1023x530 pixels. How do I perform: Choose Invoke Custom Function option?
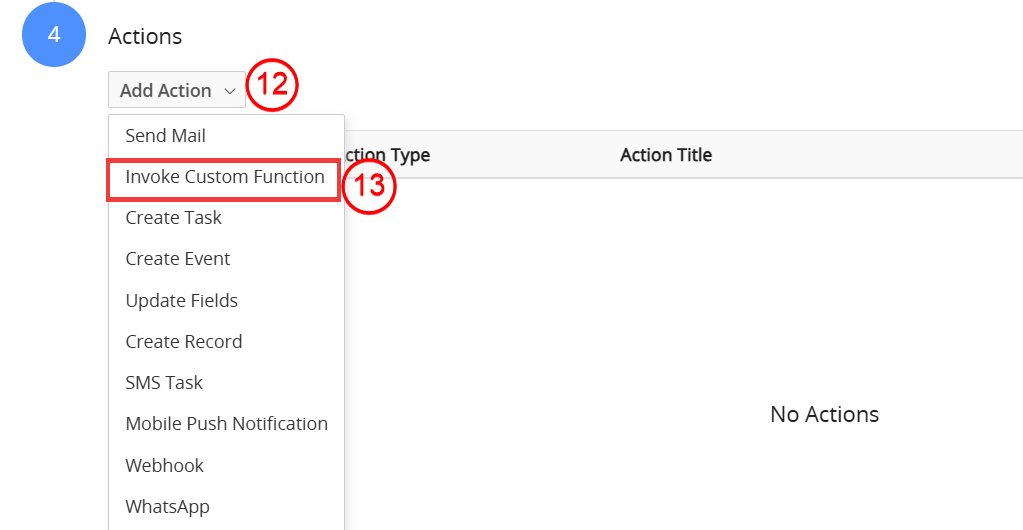pos(224,178)
